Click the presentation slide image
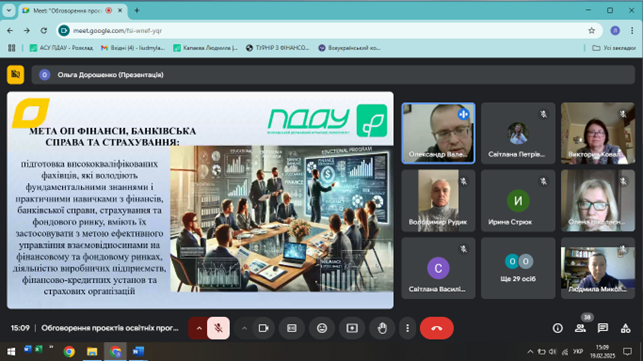 coord(282,219)
